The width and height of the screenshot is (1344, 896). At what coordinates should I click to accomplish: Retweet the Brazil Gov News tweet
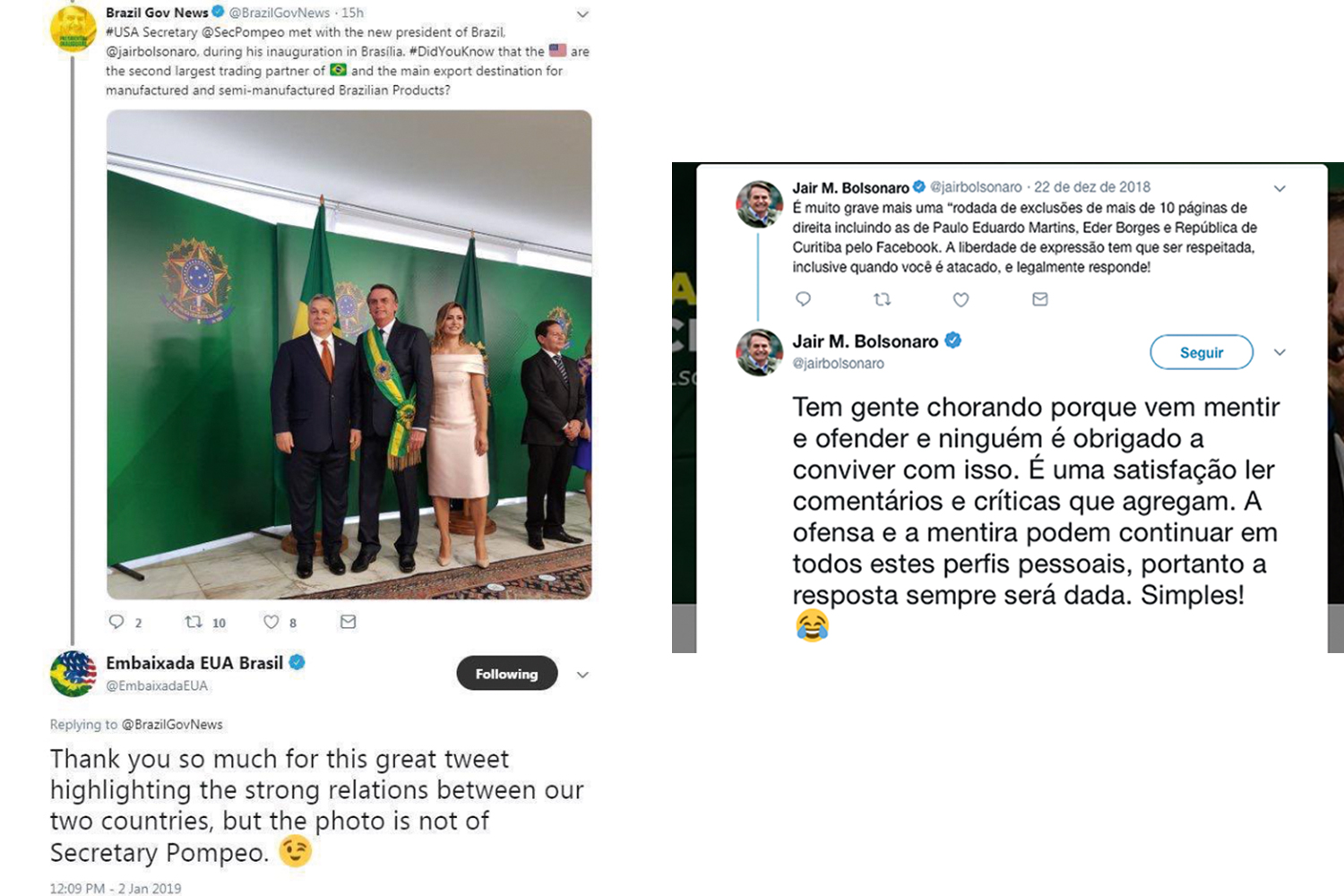(194, 622)
